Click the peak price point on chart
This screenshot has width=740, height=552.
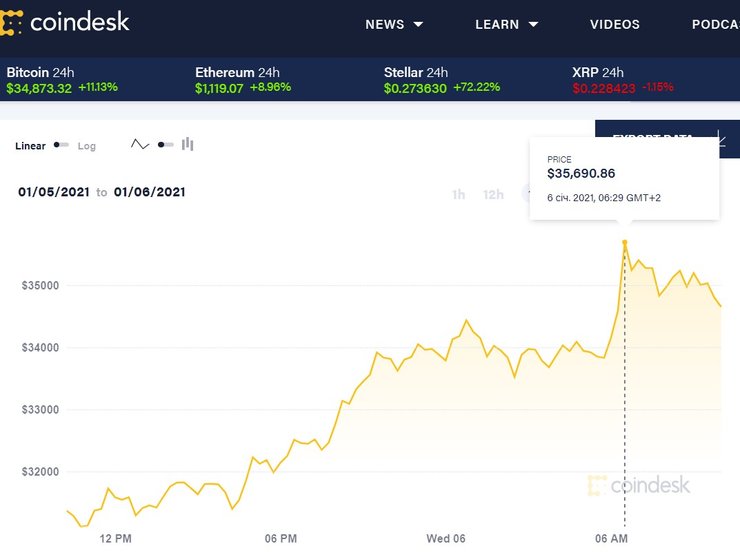(625, 243)
